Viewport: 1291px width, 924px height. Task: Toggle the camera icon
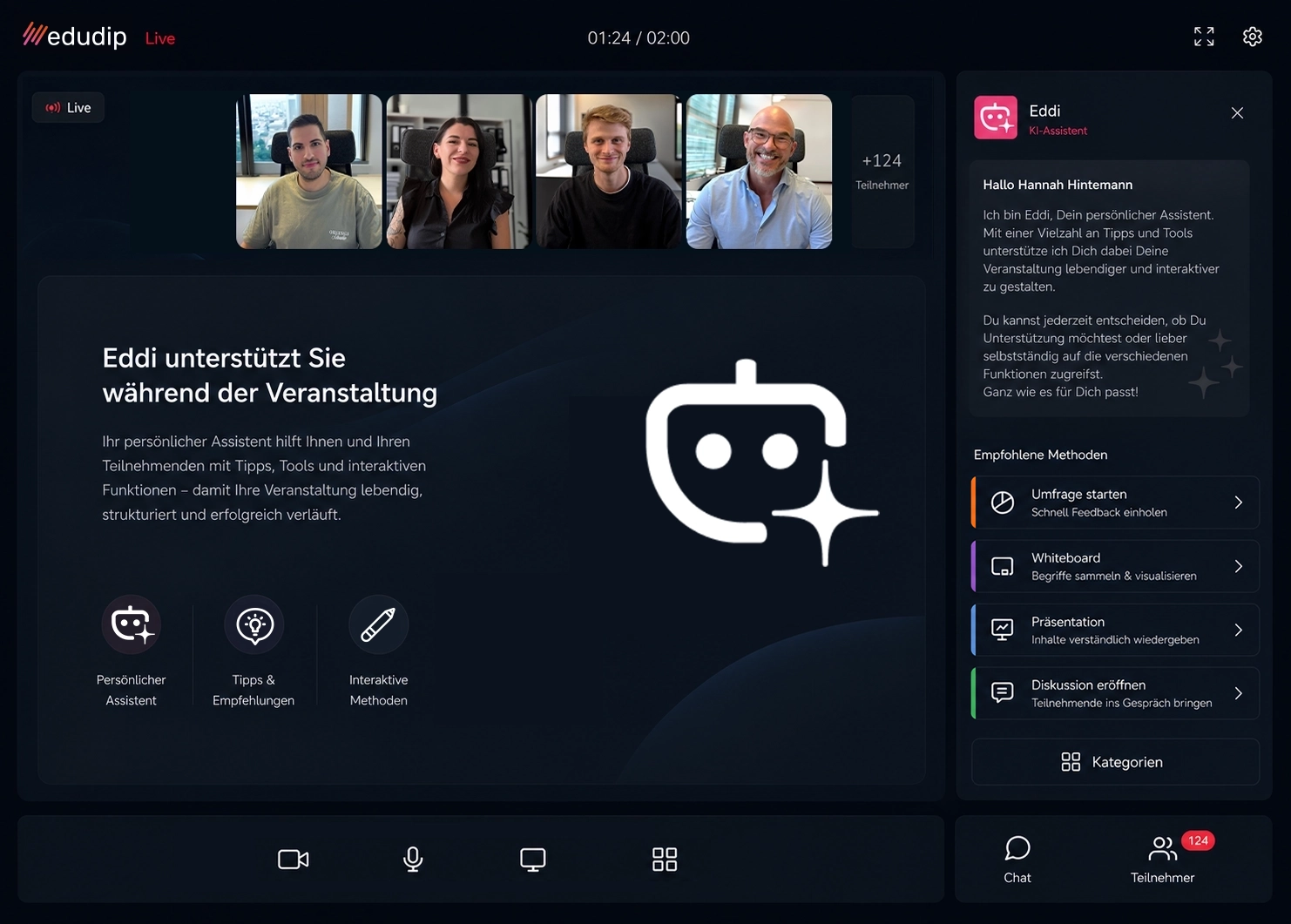(x=294, y=860)
